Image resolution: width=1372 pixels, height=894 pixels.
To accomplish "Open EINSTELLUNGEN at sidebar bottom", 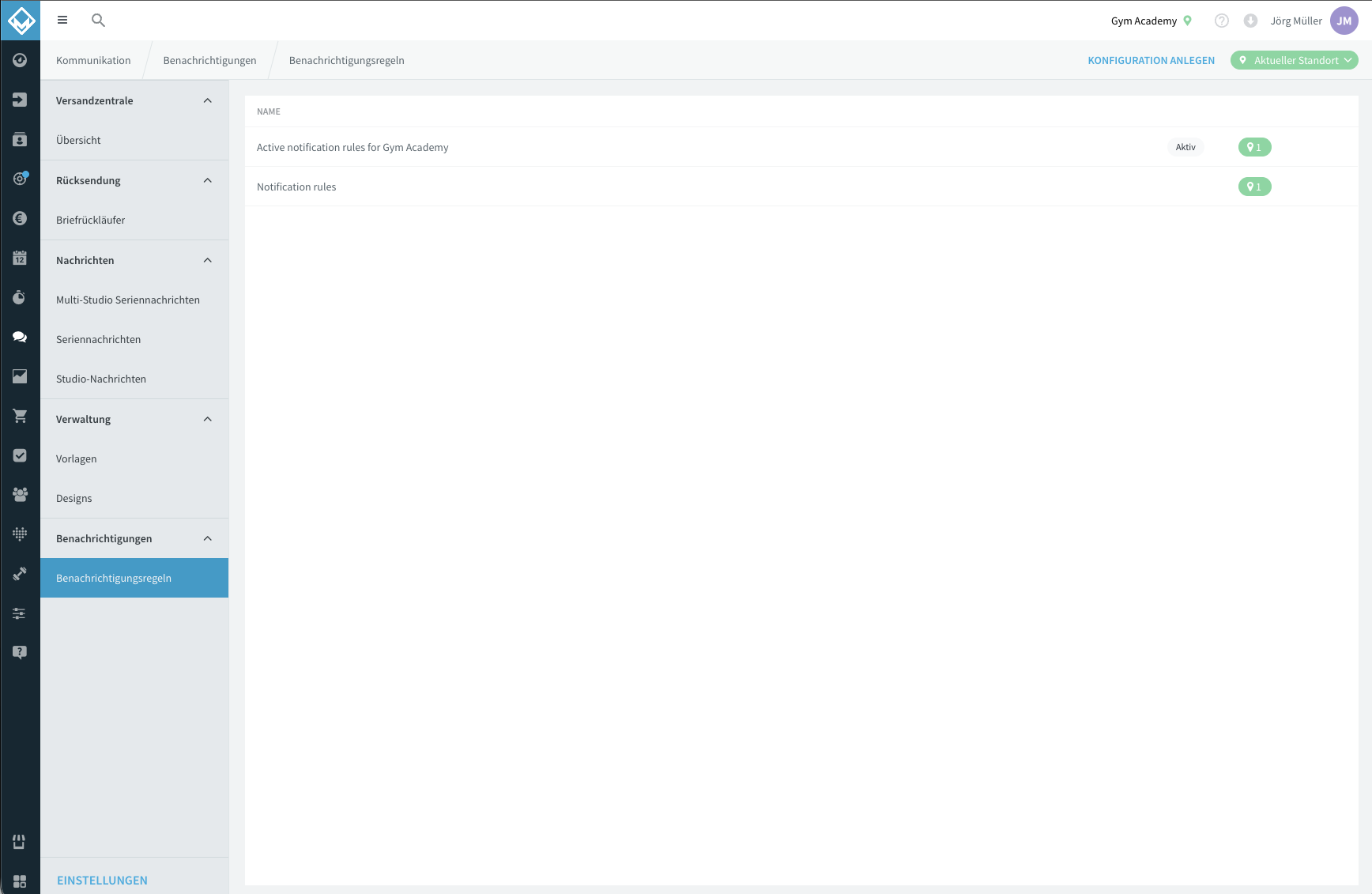I will [102, 880].
